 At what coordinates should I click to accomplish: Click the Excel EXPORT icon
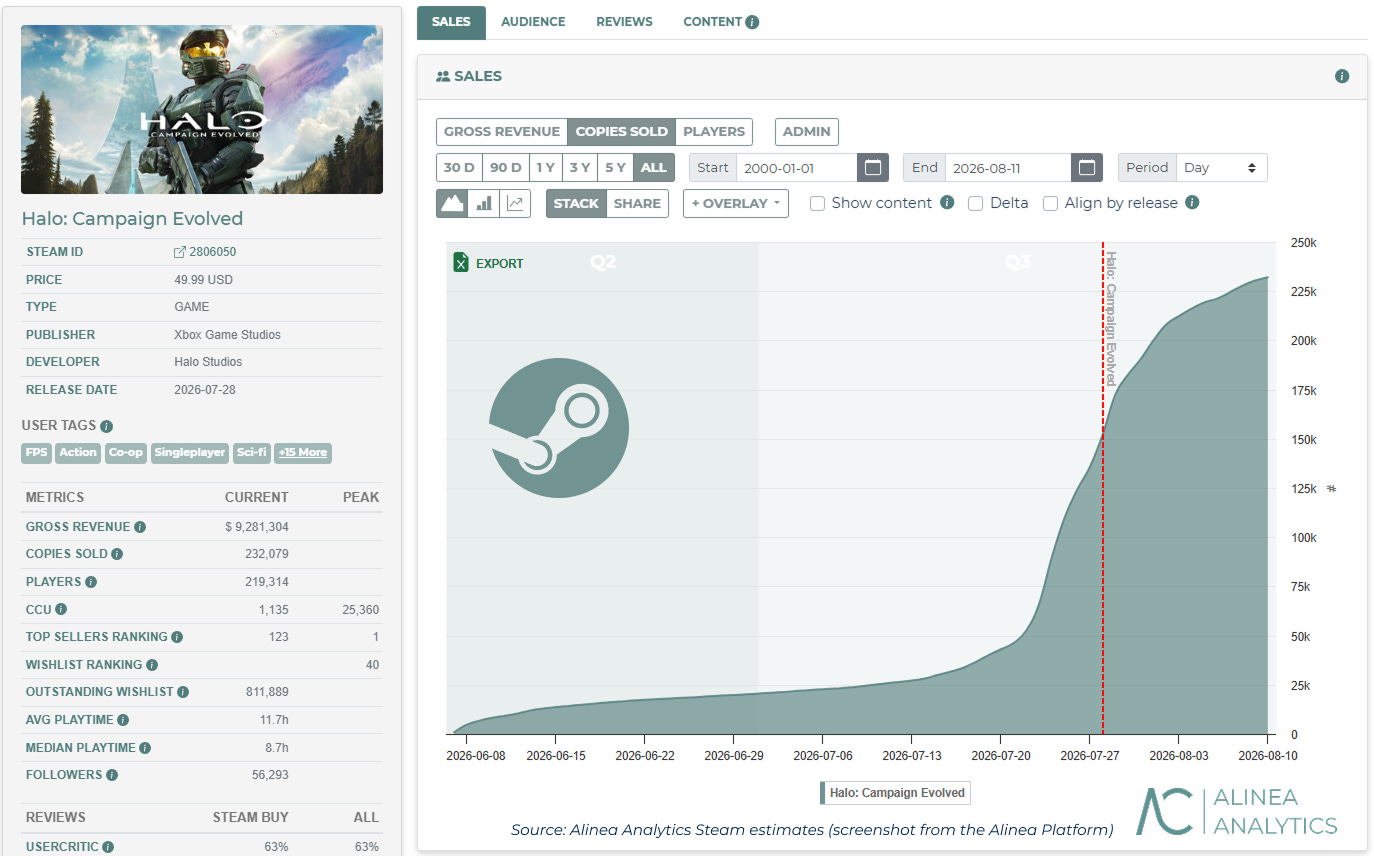(461, 263)
